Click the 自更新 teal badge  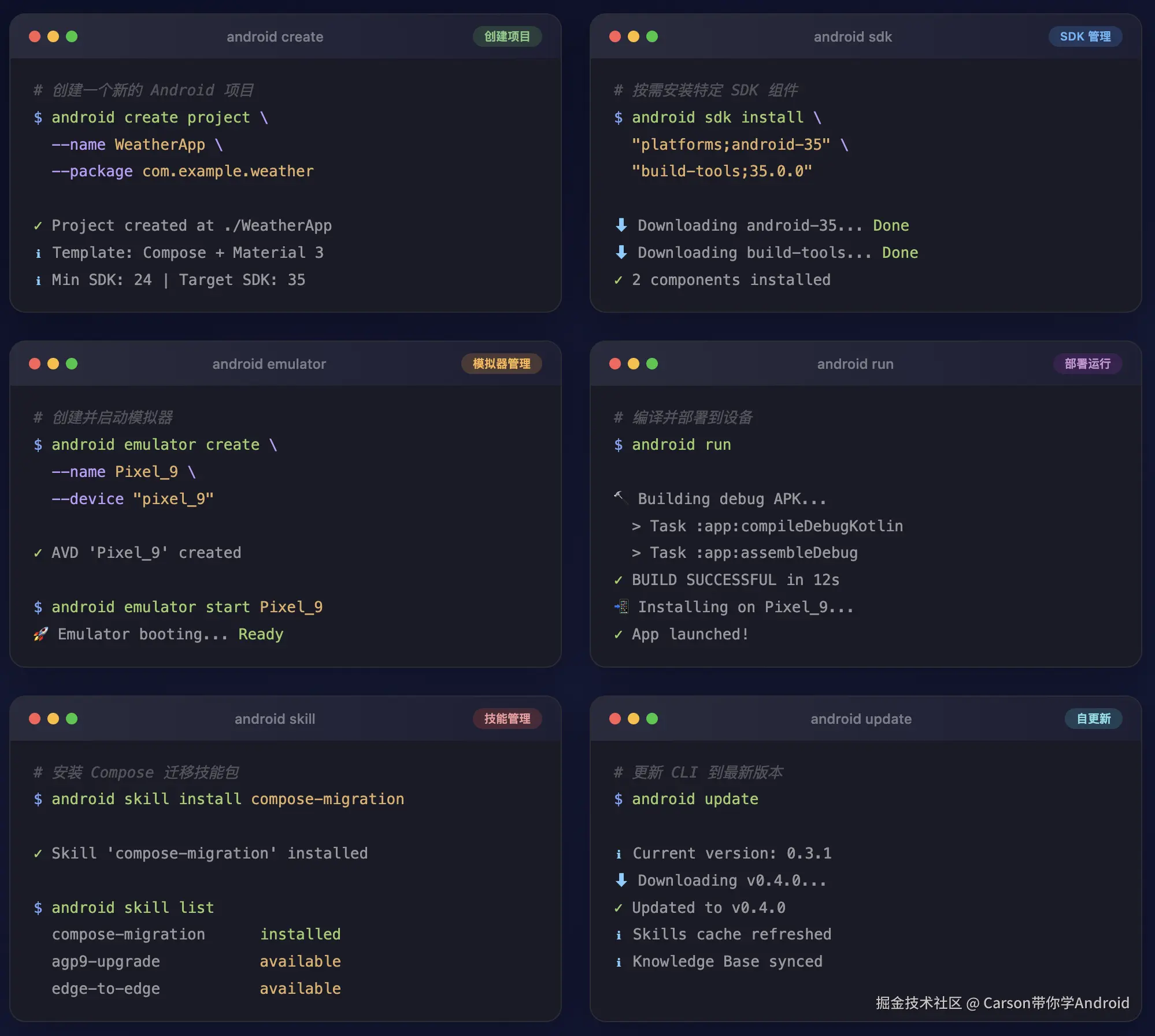[x=1093, y=719]
